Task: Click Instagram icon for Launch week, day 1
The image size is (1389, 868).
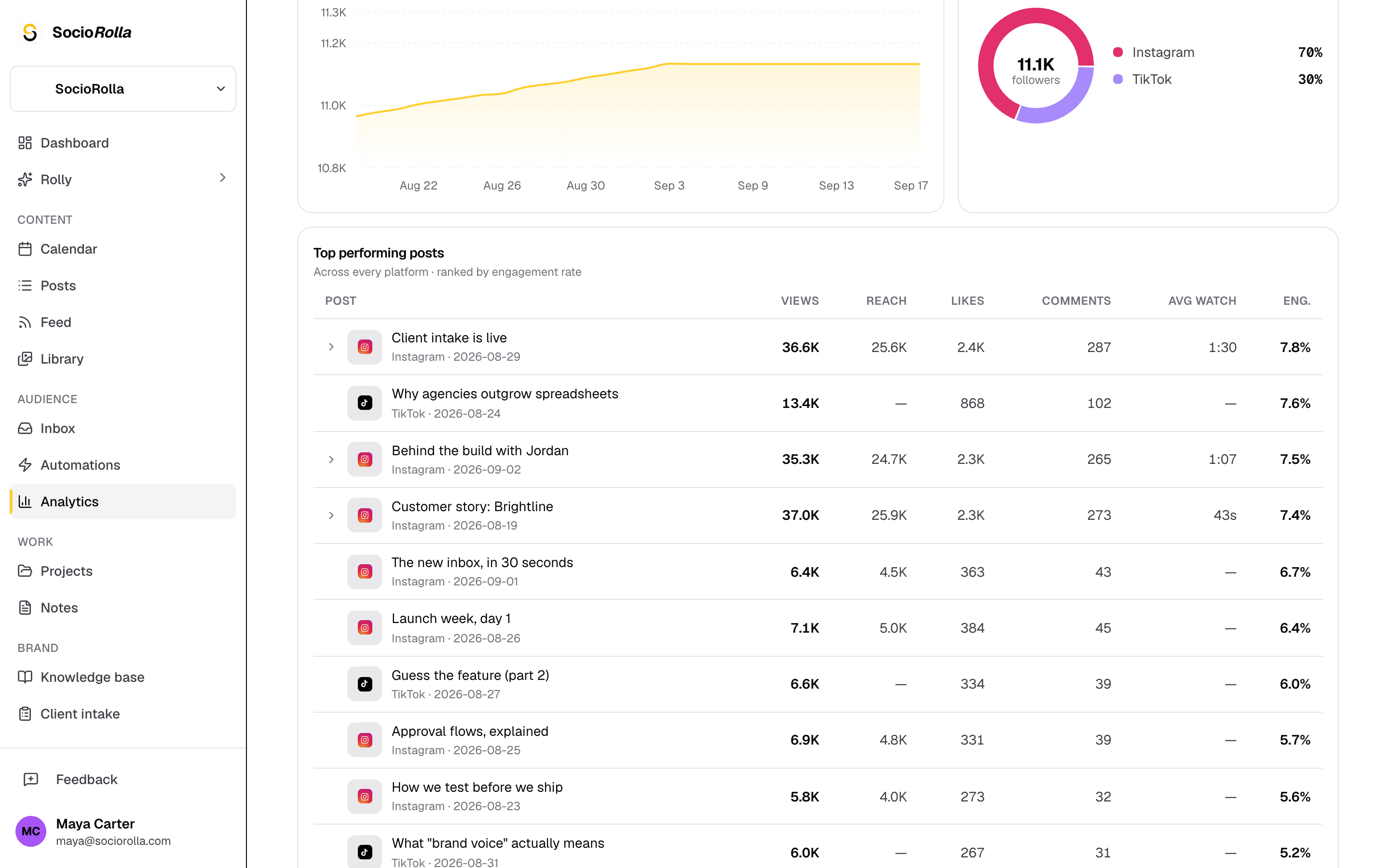Action: [x=365, y=628]
